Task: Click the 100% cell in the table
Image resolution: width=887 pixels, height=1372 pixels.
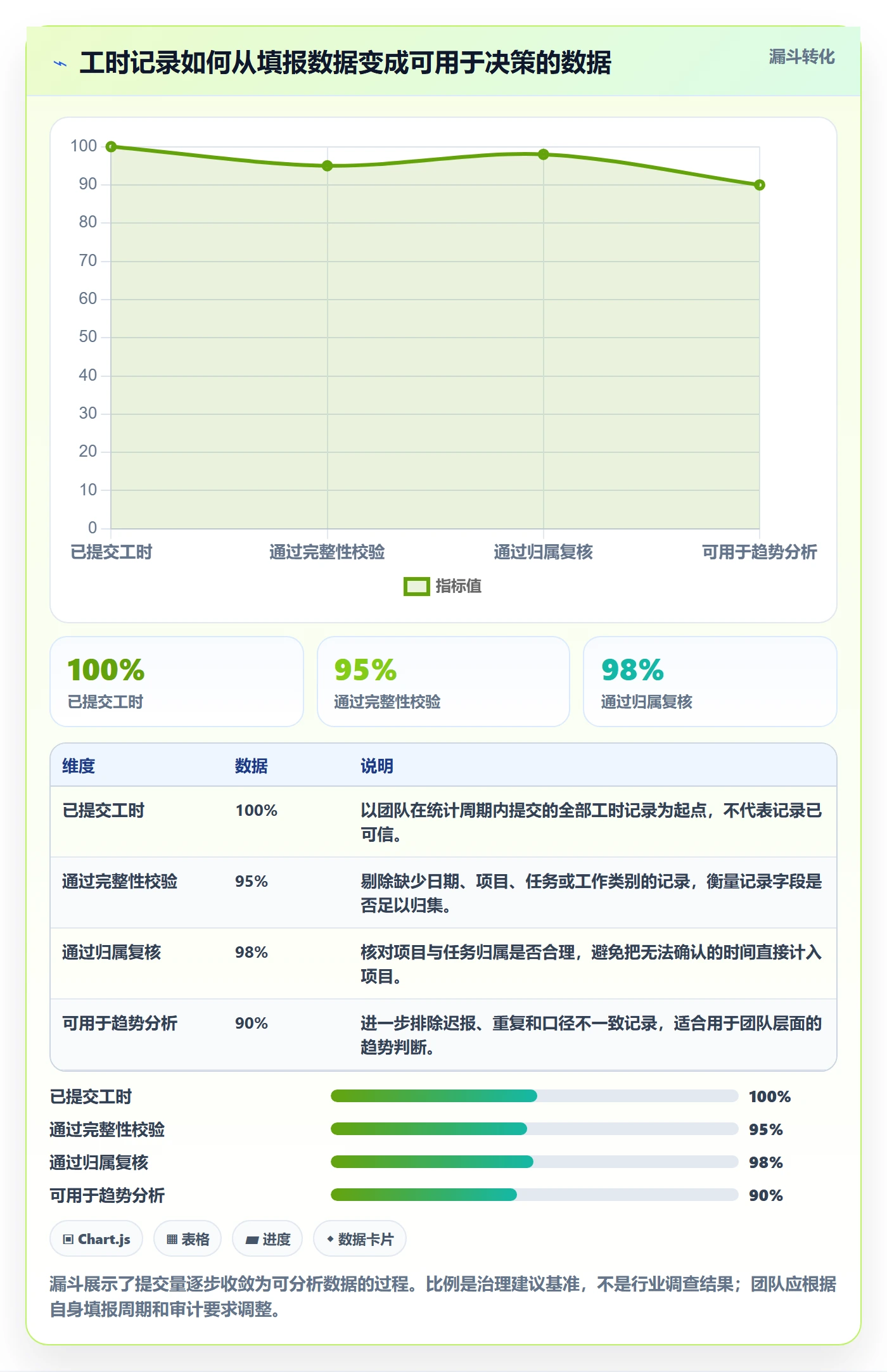Action: point(257,811)
